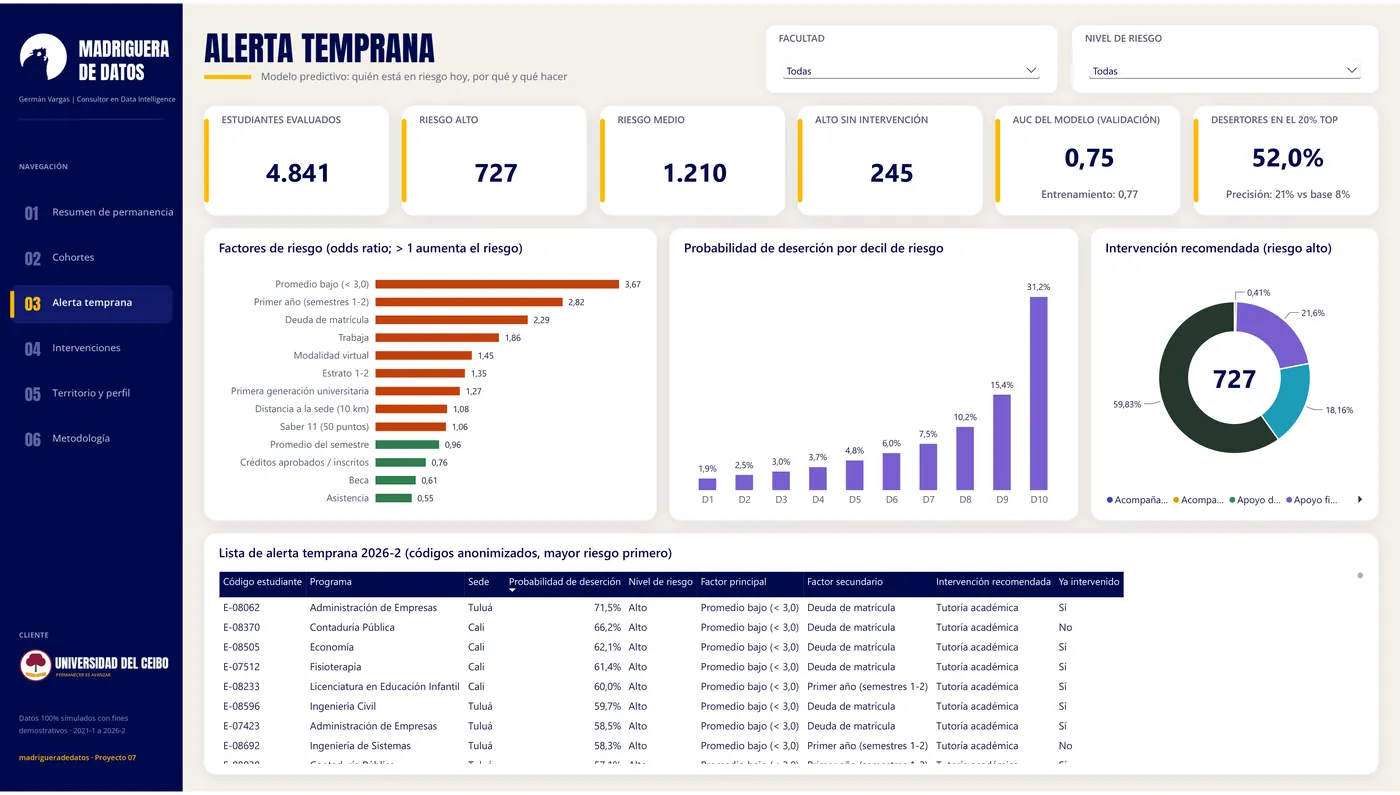Viewport: 1400px width, 795px height.
Task: Sort table by Código estudiante header
Action: point(262,582)
